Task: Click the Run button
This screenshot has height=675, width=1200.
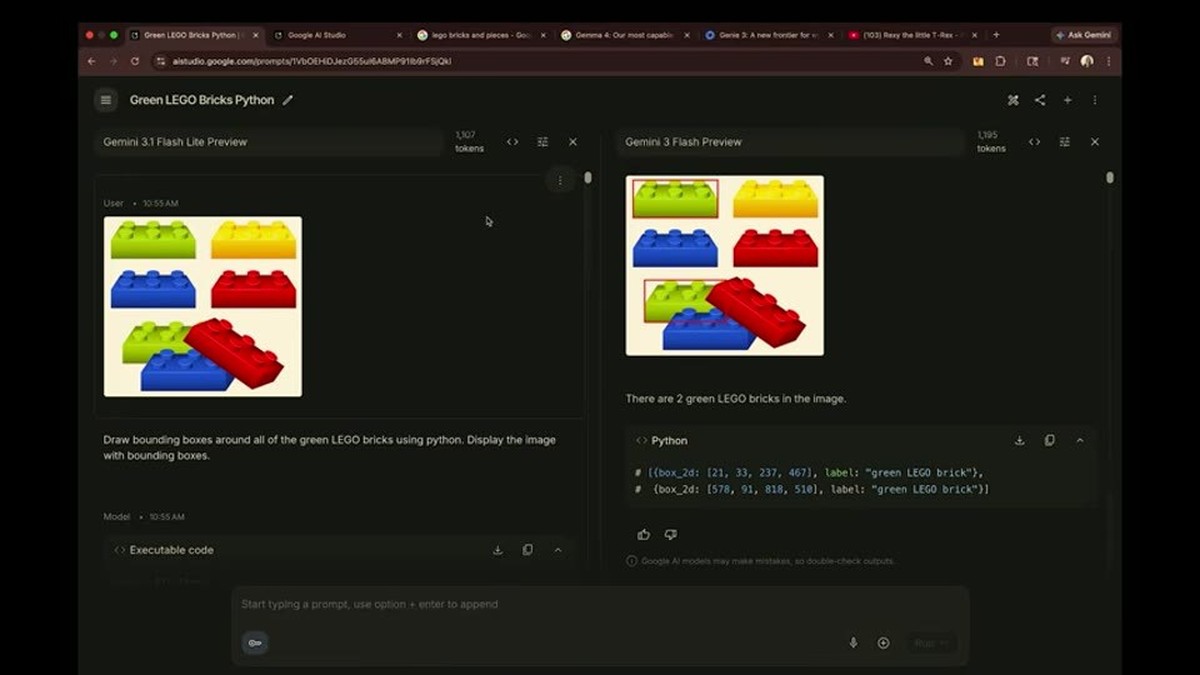Action: tap(930, 643)
